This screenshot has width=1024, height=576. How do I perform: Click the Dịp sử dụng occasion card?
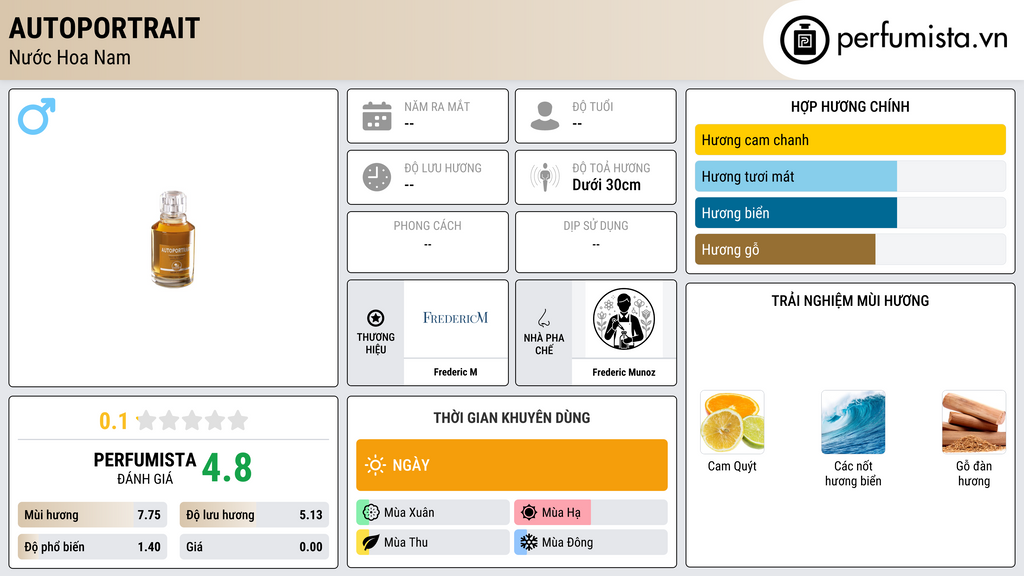pos(596,242)
